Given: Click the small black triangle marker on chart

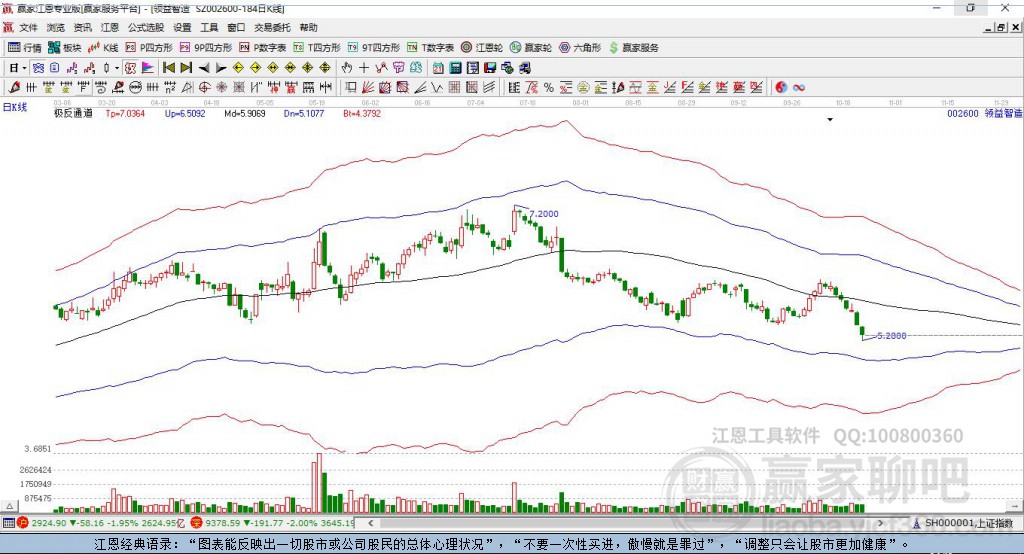Looking at the screenshot, I should pyautogui.click(x=830, y=120).
